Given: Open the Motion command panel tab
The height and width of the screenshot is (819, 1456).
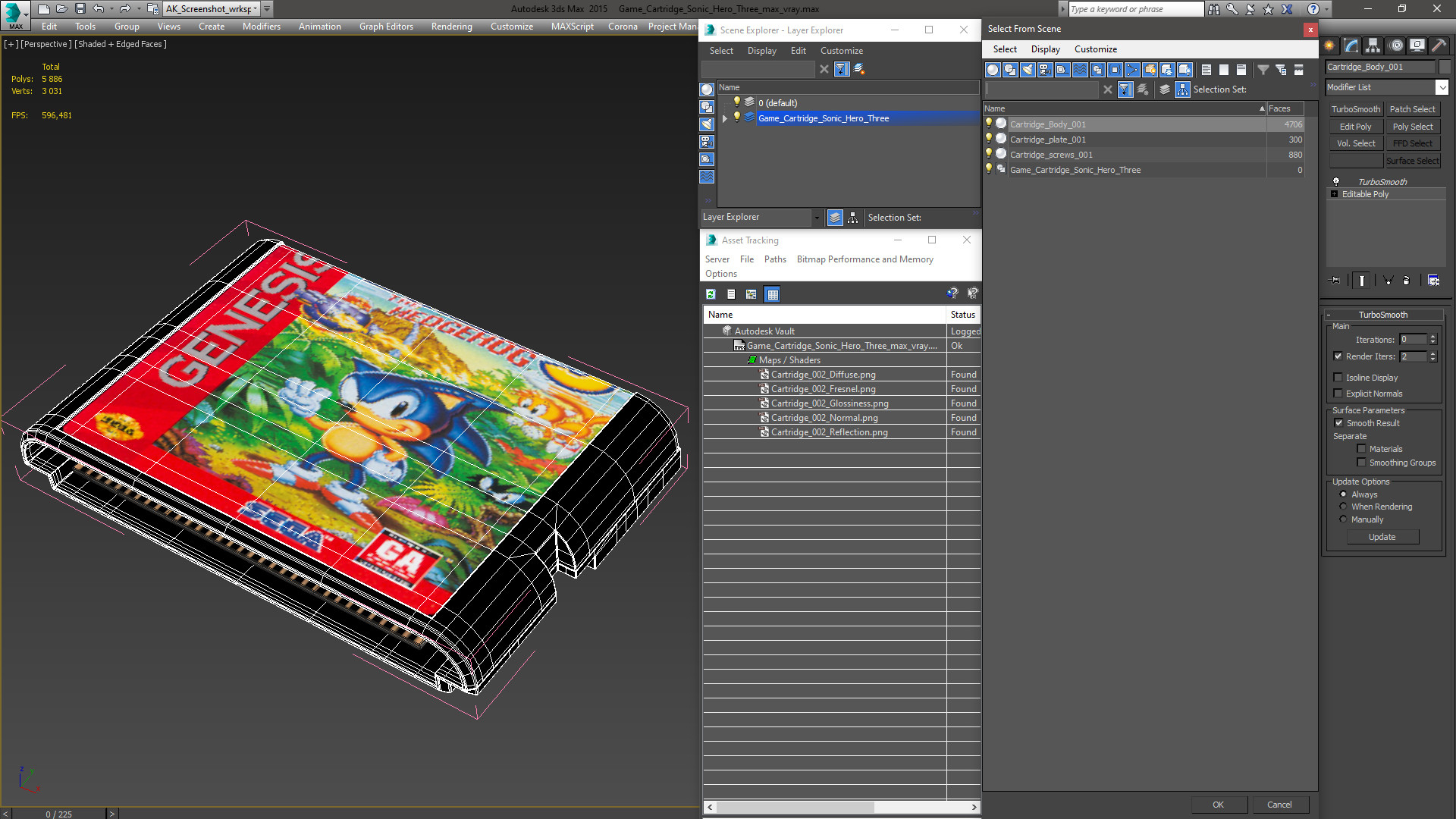Looking at the screenshot, I should [x=1395, y=45].
